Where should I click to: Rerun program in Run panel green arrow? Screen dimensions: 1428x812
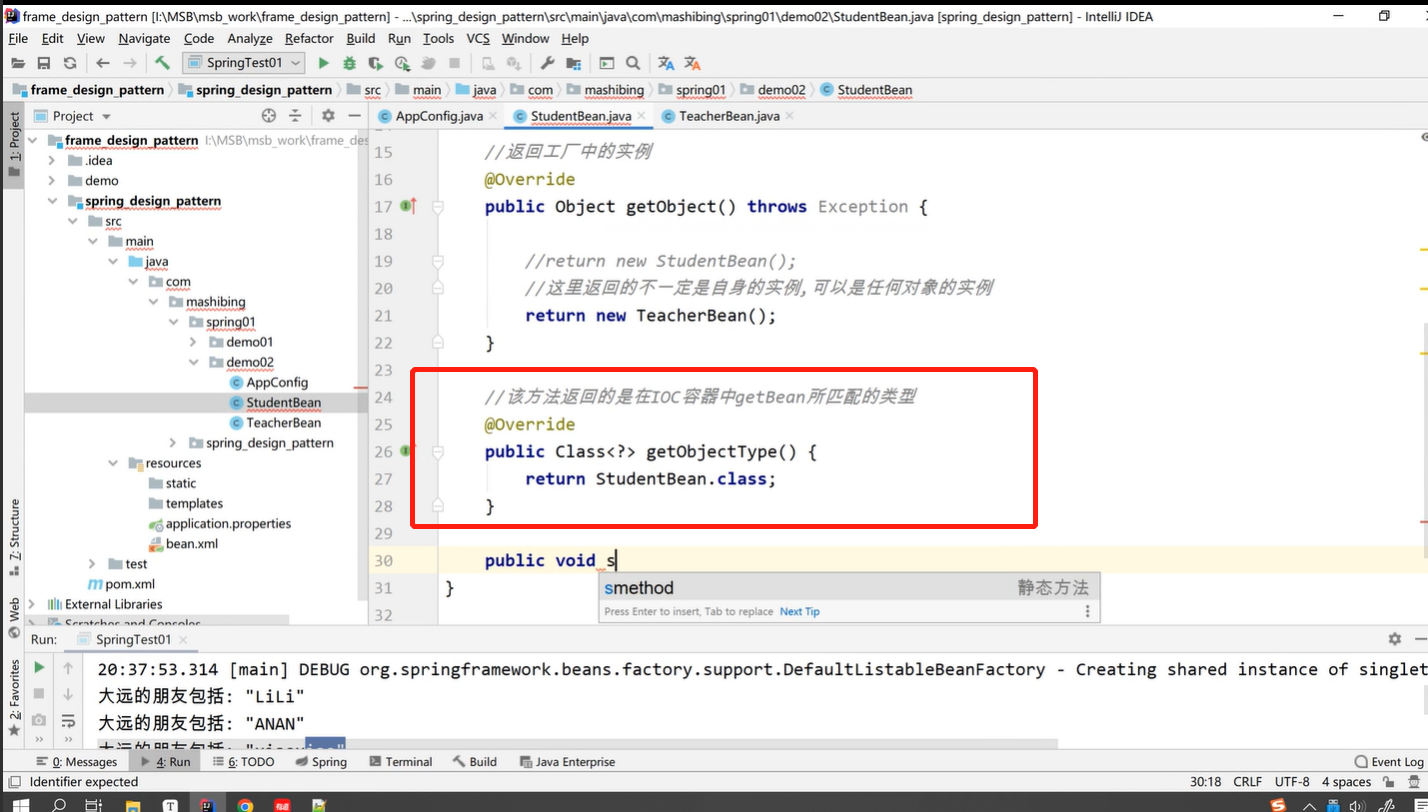(x=39, y=667)
